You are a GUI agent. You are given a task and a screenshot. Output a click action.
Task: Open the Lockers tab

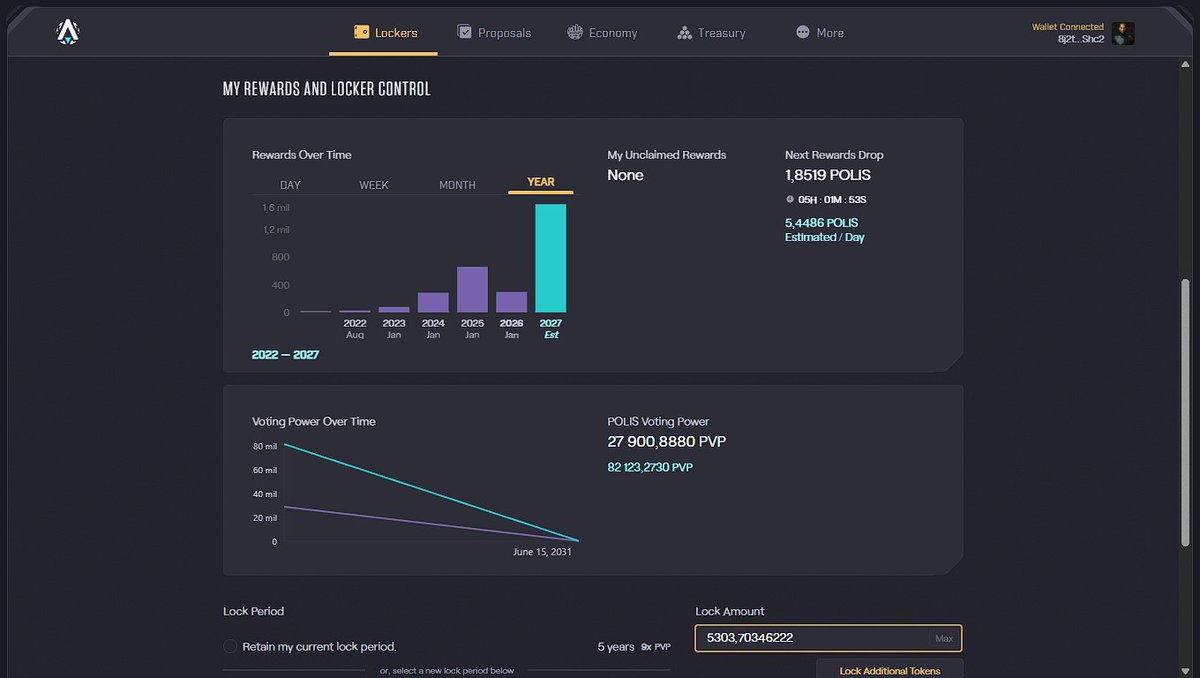pos(384,33)
